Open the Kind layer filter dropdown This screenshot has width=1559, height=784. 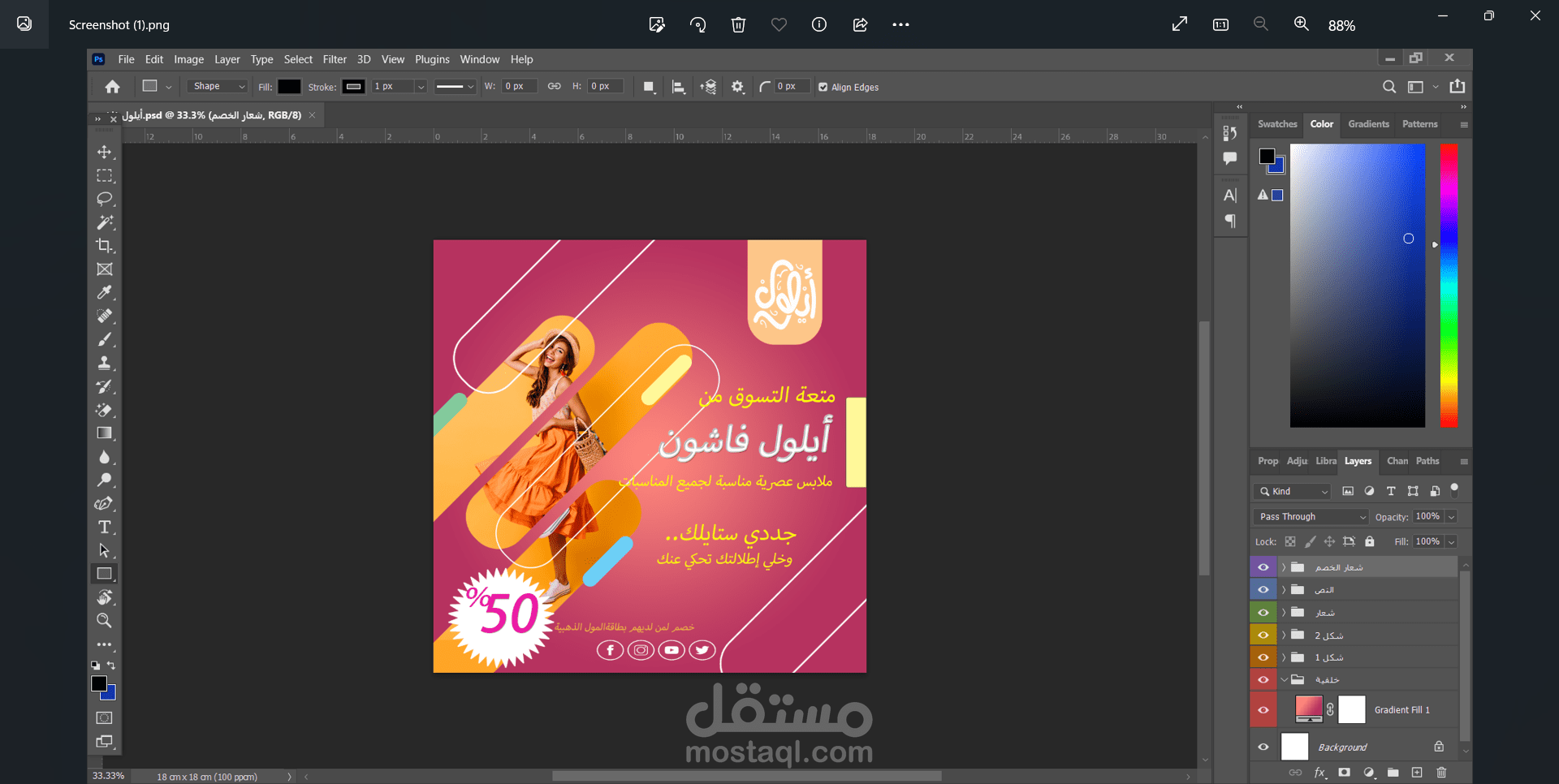pyautogui.click(x=1294, y=491)
